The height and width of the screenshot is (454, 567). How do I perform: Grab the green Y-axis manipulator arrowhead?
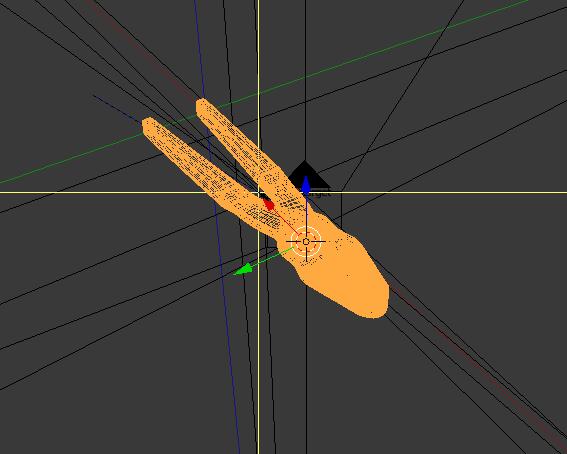pyautogui.click(x=244, y=270)
